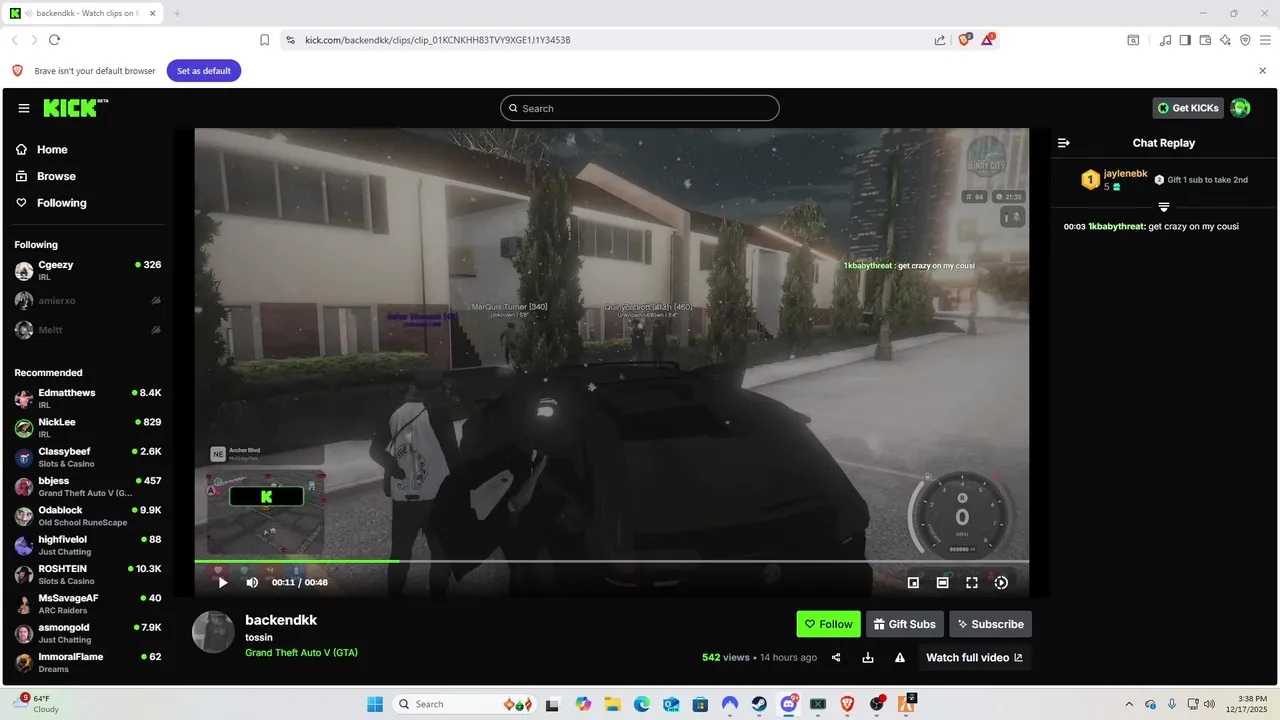Image resolution: width=1280 pixels, height=720 pixels.
Task: Click the Gift Subs button
Action: [x=904, y=624]
